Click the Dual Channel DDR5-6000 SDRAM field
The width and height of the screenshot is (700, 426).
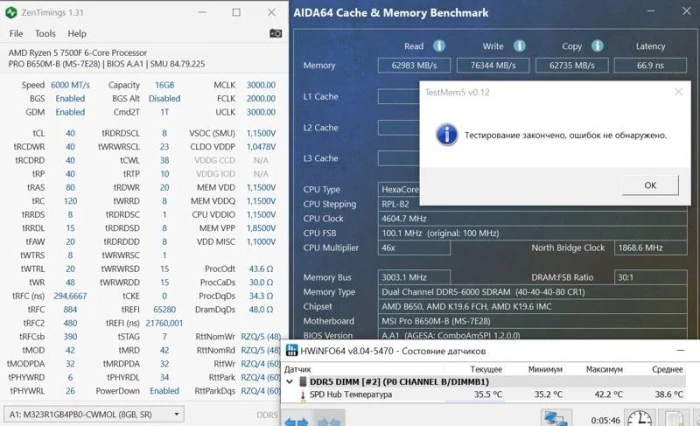532,292
